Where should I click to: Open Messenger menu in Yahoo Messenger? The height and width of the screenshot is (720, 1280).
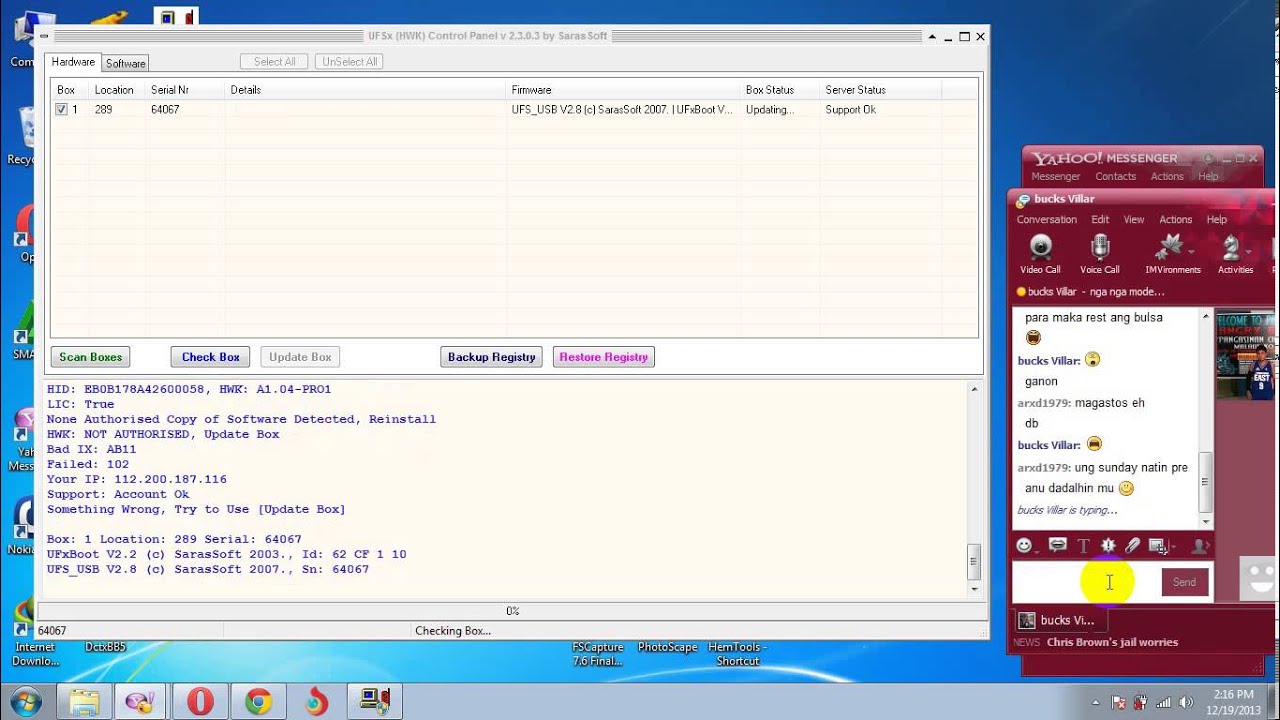point(1055,176)
